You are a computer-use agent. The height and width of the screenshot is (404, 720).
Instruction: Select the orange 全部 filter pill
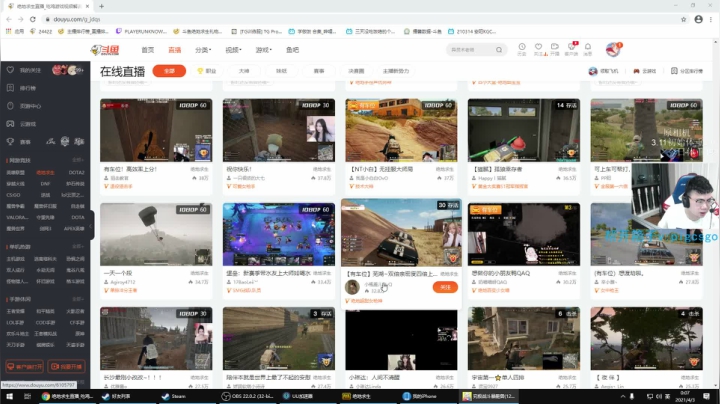[169, 71]
